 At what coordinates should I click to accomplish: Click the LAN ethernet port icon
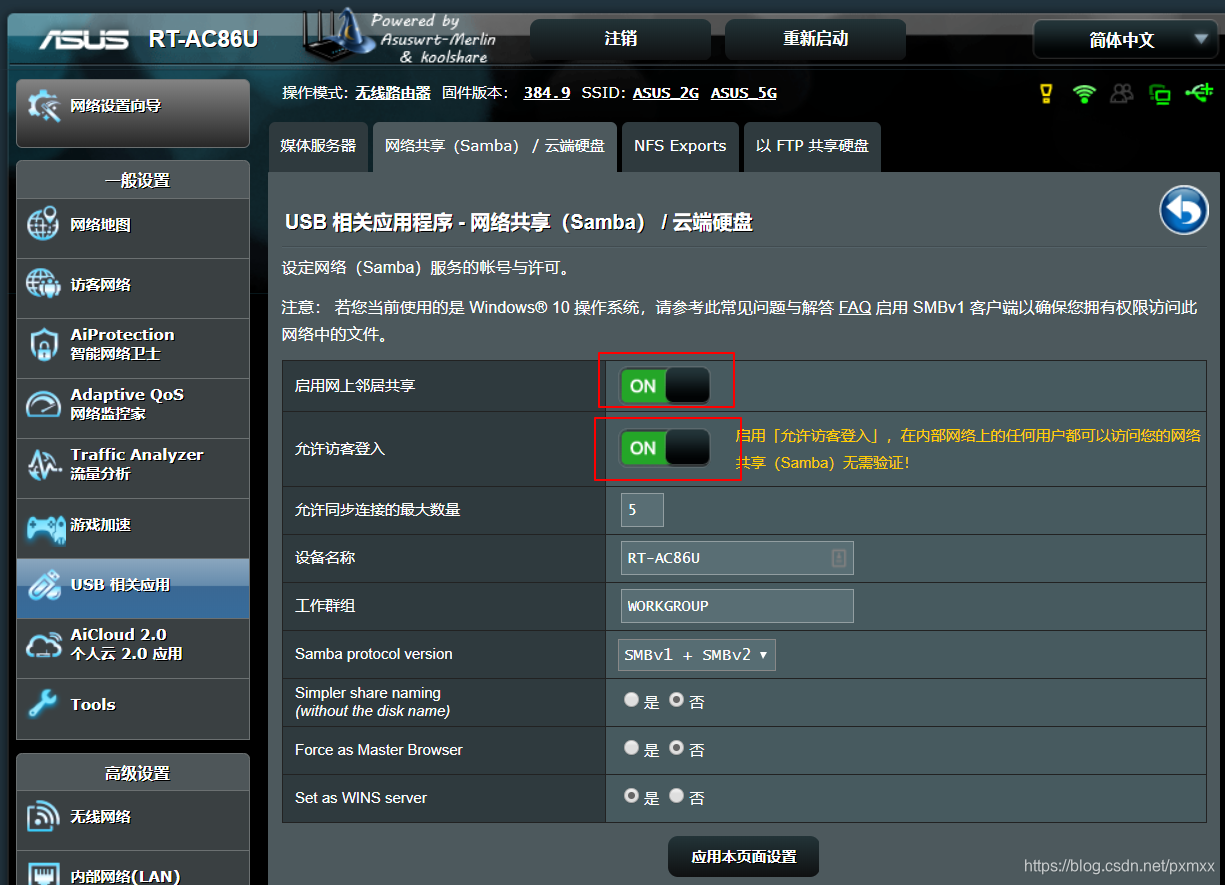43,874
